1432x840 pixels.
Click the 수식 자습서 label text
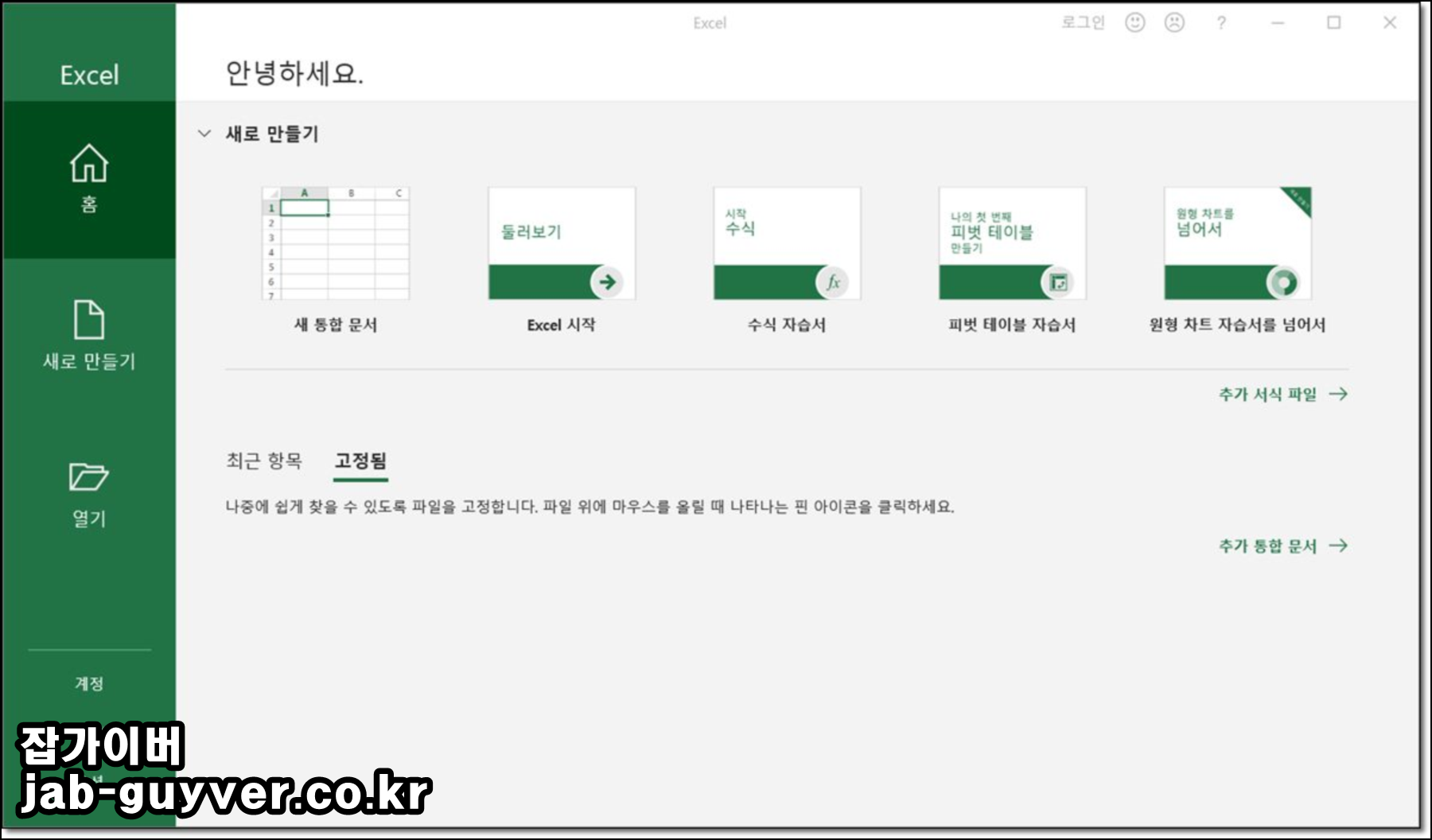(787, 325)
